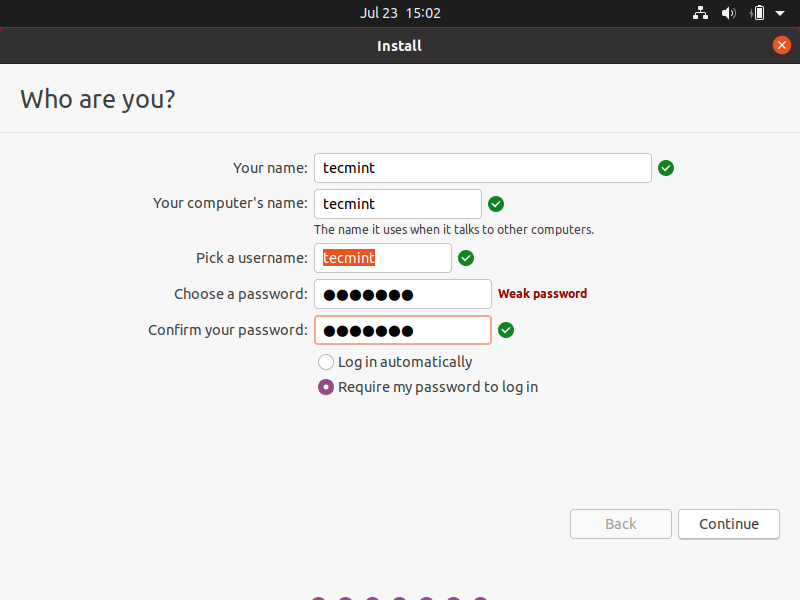Focus the Choose a password field

(x=402, y=294)
